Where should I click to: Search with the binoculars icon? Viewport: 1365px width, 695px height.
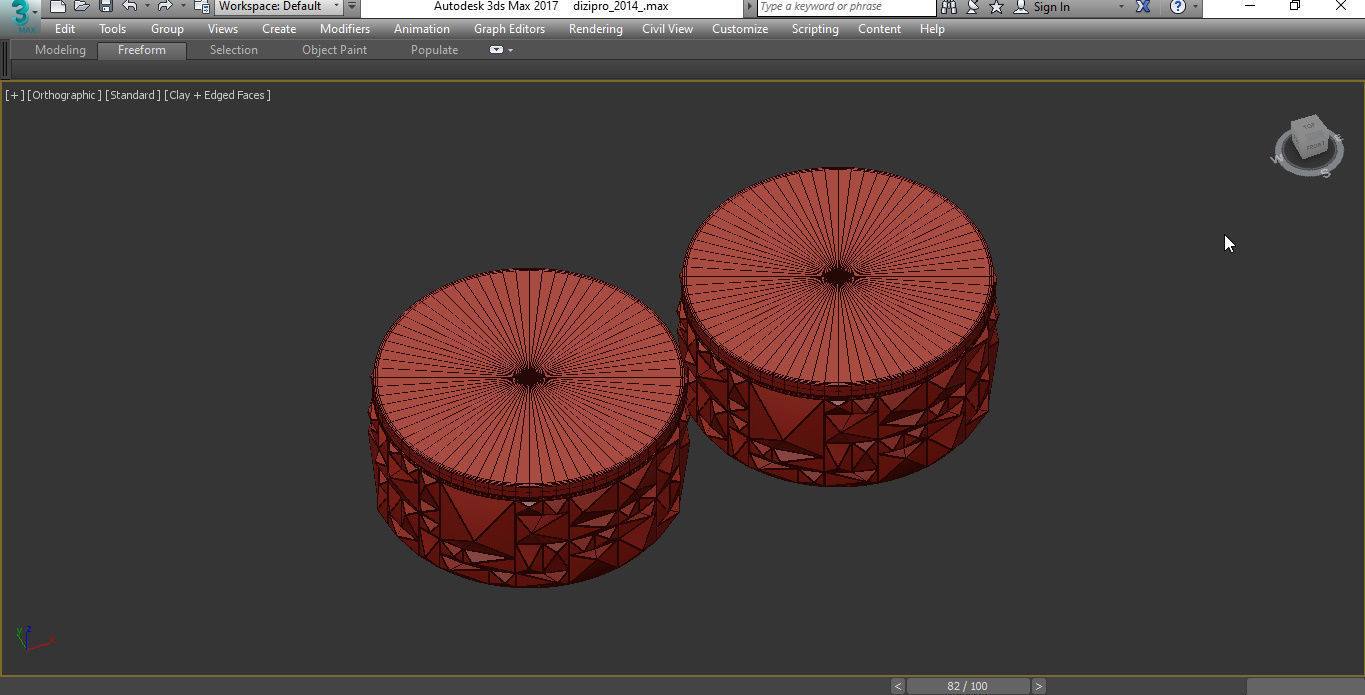click(949, 7)
